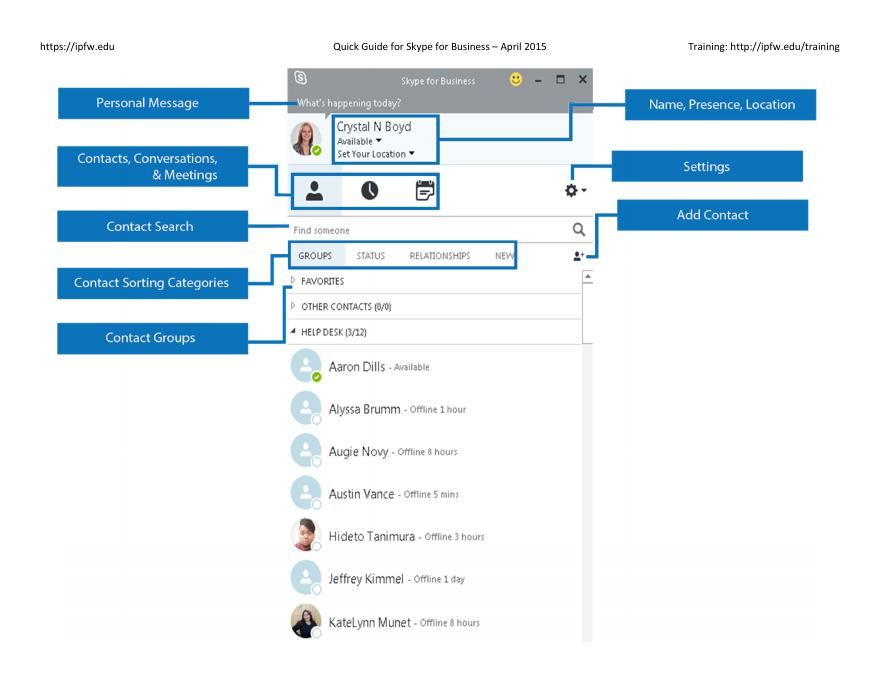
Task: Click Alyssa Brumm's avatar icon
Action: point(306,408)
